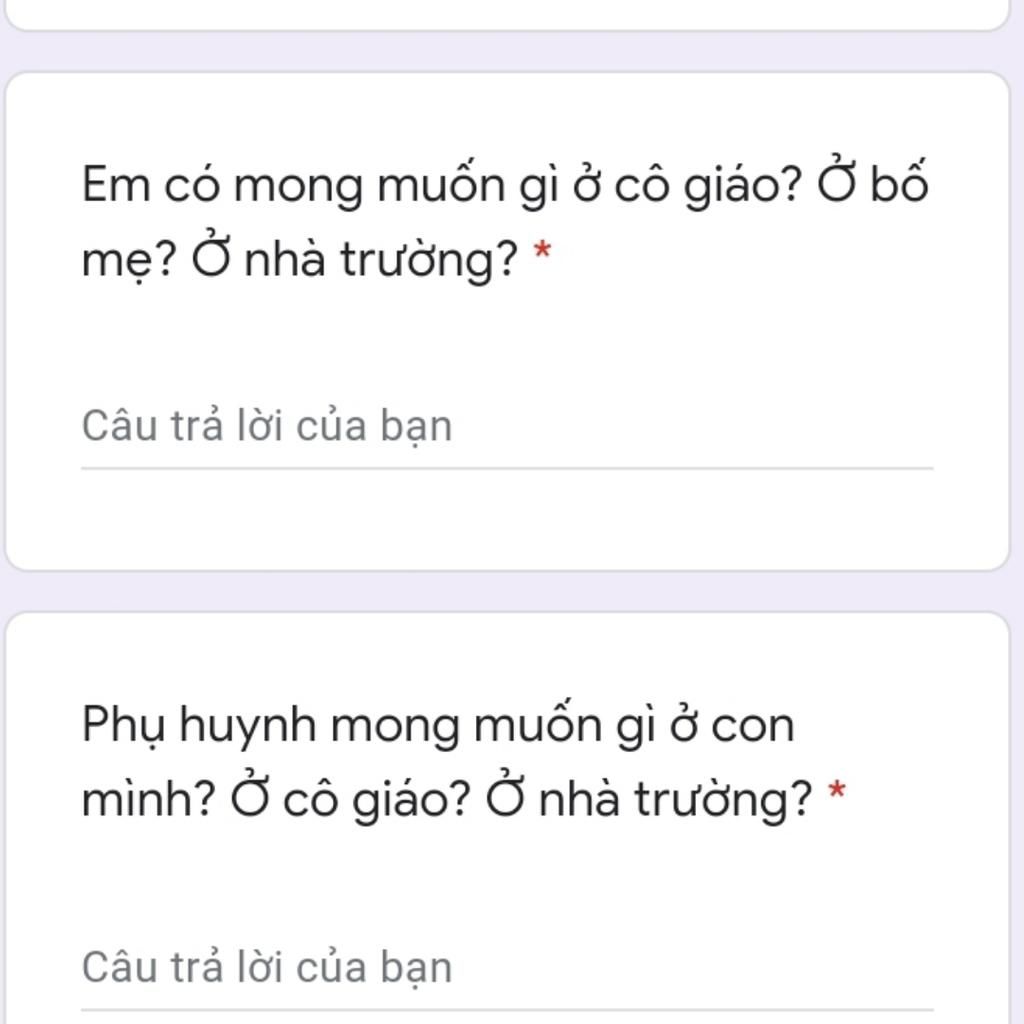Select second "Câu trả lời của bạn" placeholder text
Viewport: 1024px width, 1024px height.
click(267, 968)
